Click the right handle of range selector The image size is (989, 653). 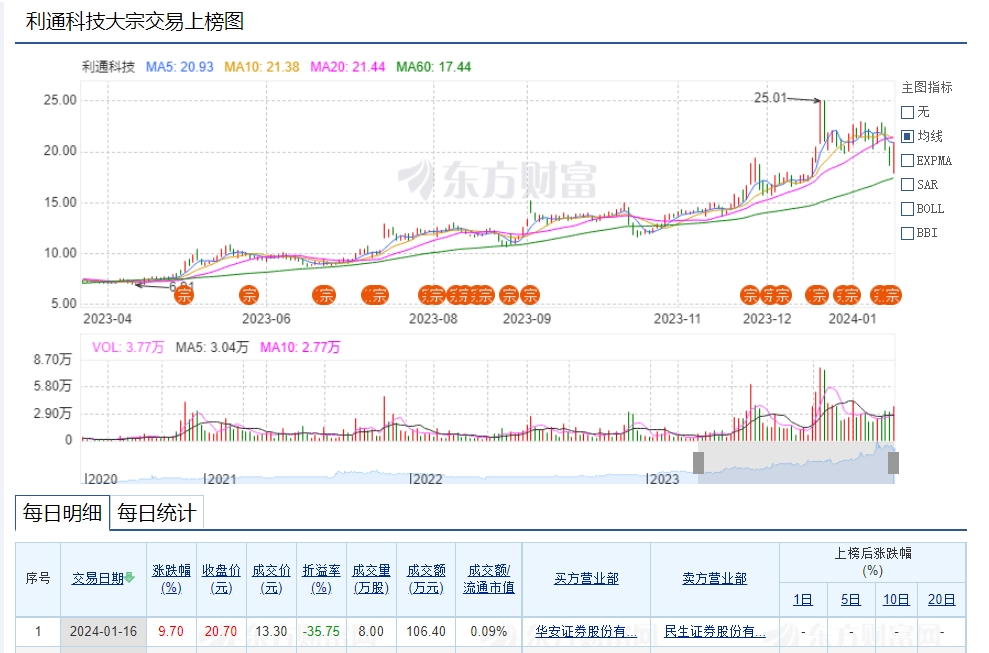coord(893,462)
